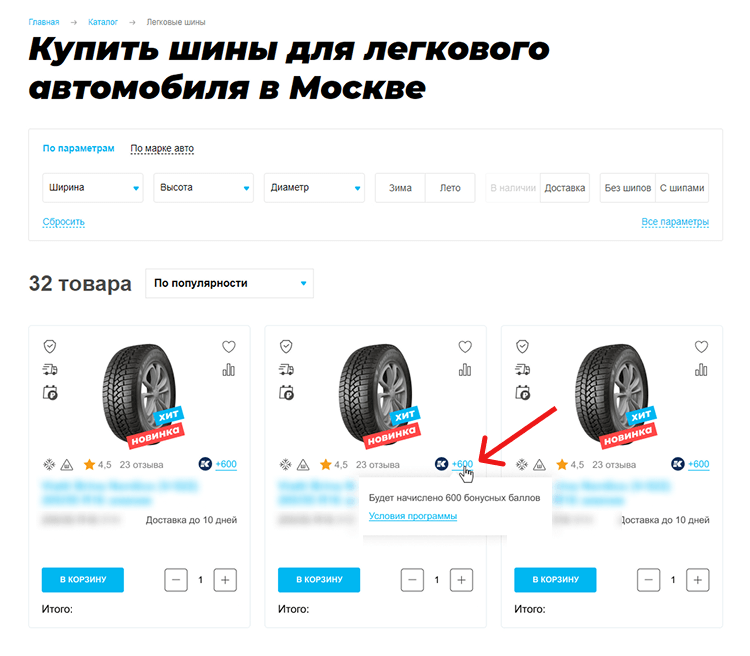The height and width of the screenshot is (656, 750).
Task: Click compare chart icon on second product
Action: click(465, 370)
